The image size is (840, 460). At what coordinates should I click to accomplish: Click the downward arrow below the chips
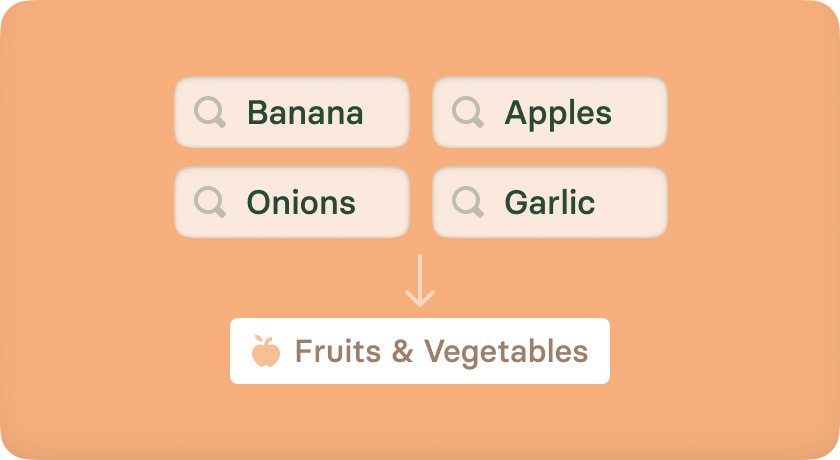tap(420, 280)
